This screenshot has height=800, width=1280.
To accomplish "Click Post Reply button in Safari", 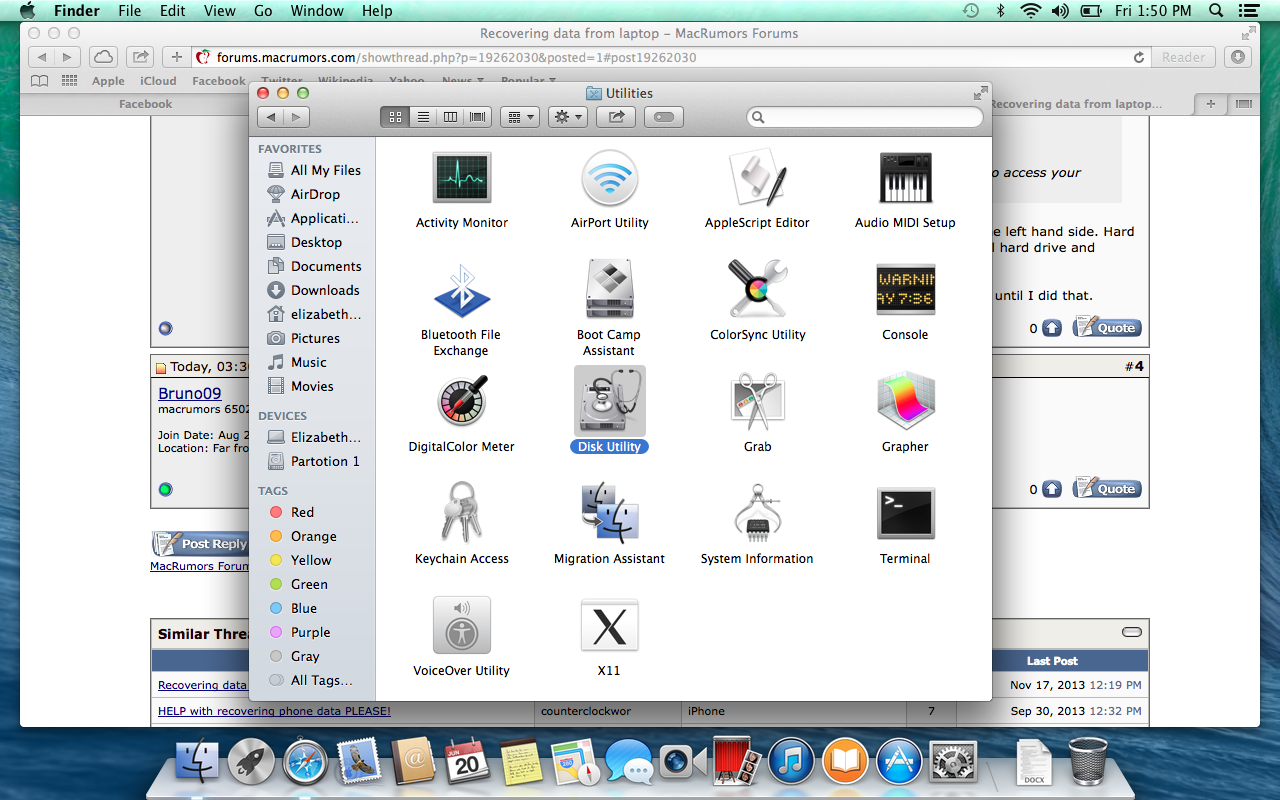I will point(200,543).
